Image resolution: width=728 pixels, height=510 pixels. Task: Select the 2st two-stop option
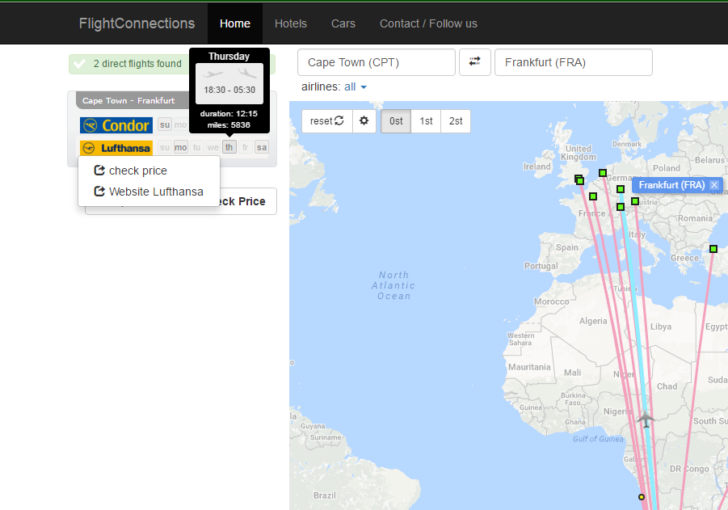click(455, 121)
